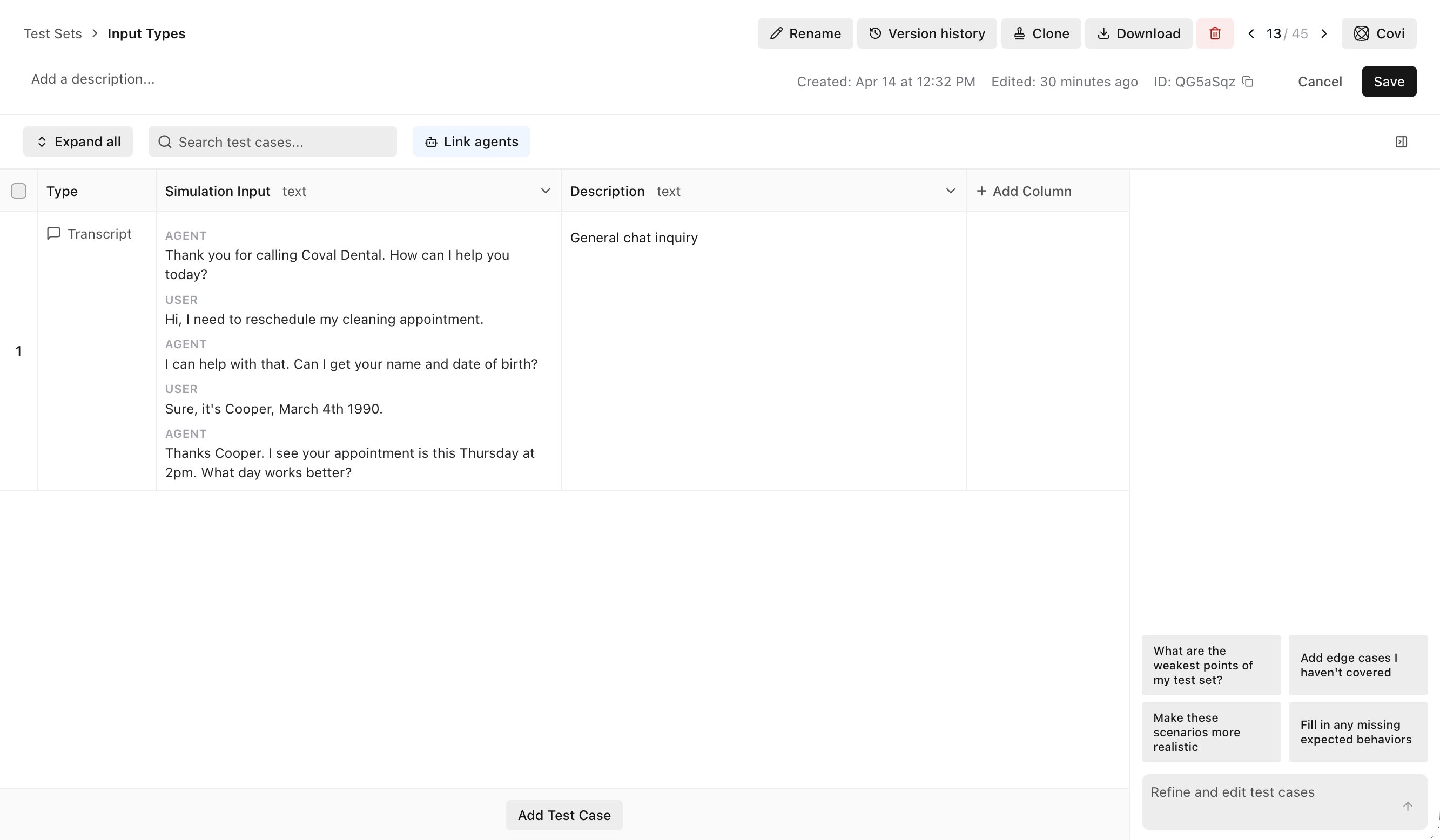Toggle the side panel collapse icon

click(x=1401, y=141)
